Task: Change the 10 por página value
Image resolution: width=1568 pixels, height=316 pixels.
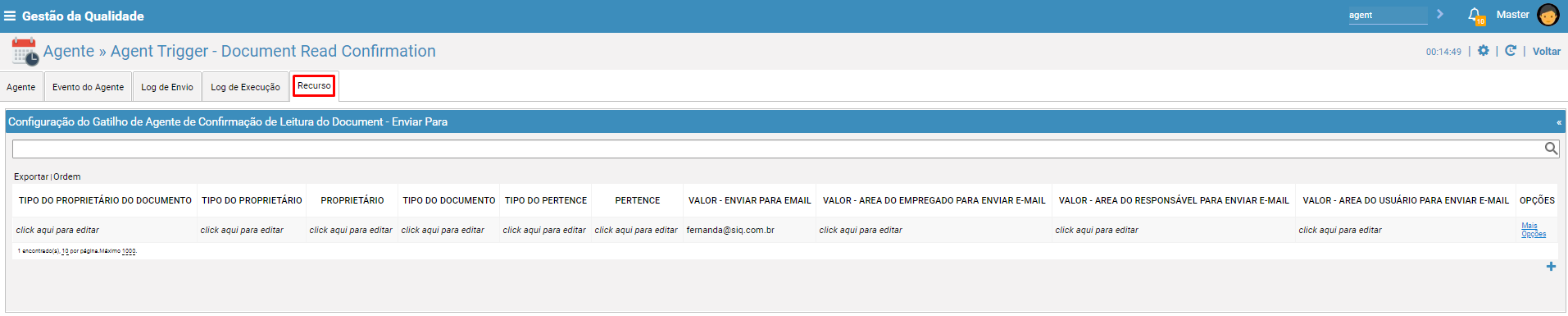Action: click(x=66, y=251)
